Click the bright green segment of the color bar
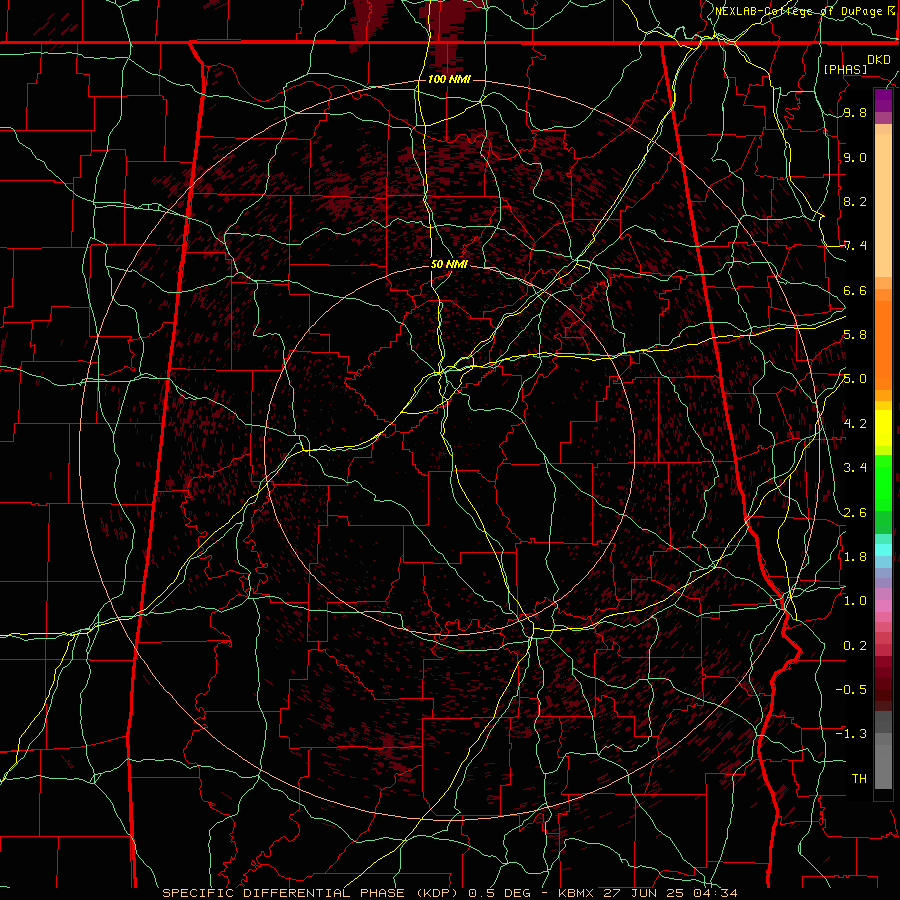The width and height of the screenshot is (900, 900). click(883, 483)
